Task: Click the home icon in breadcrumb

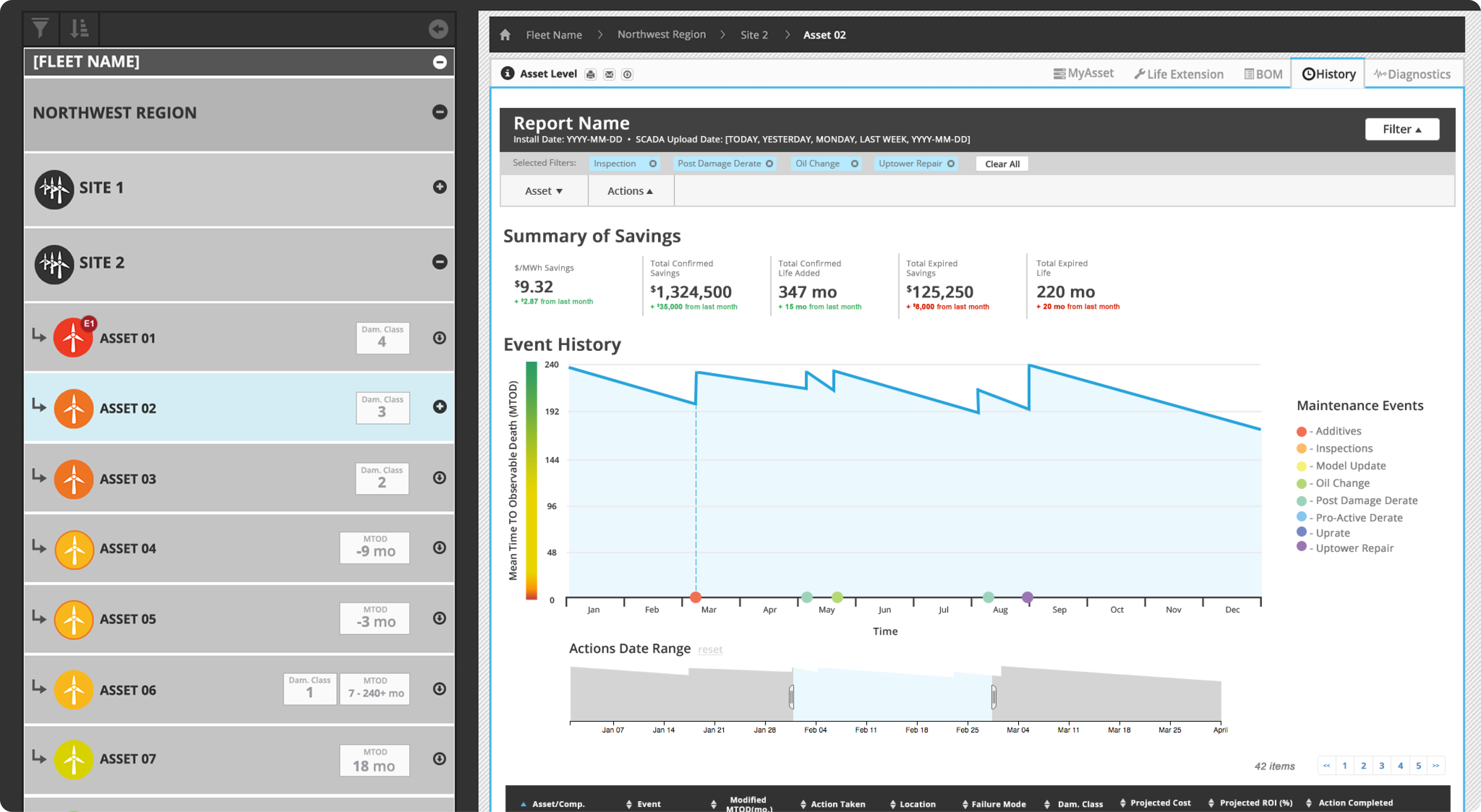Action: pyautogui.click(x=505, y=35)
